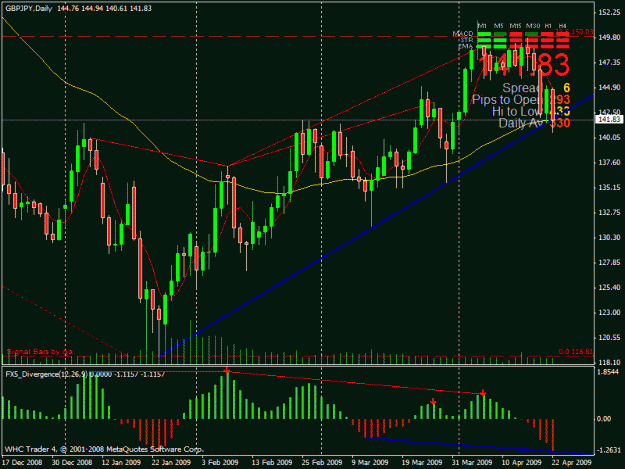Click the M5 timeframe header in signal bars
This screenshot has height=469, width=625.
pos(499,26)
